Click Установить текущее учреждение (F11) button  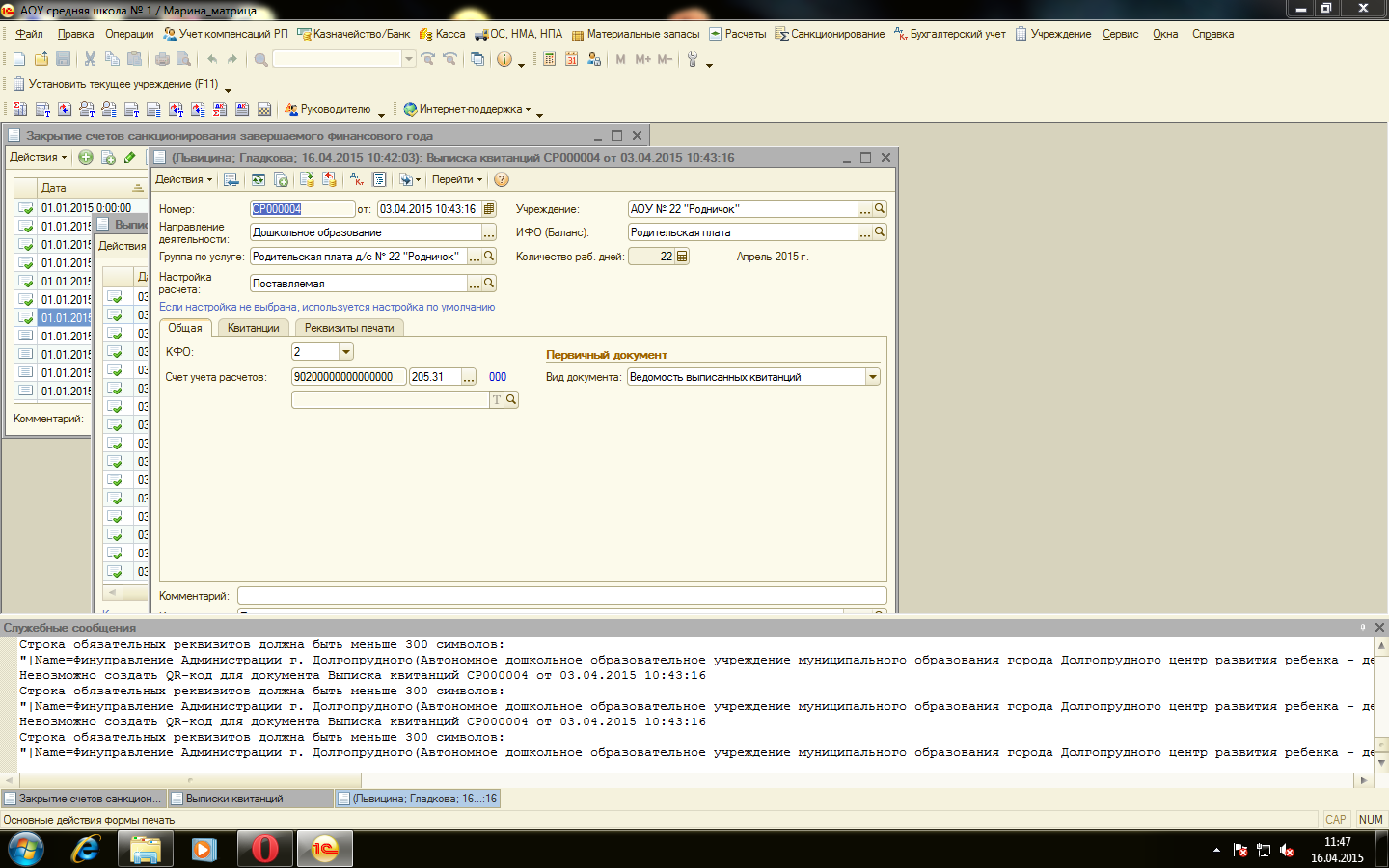point(116,84)
